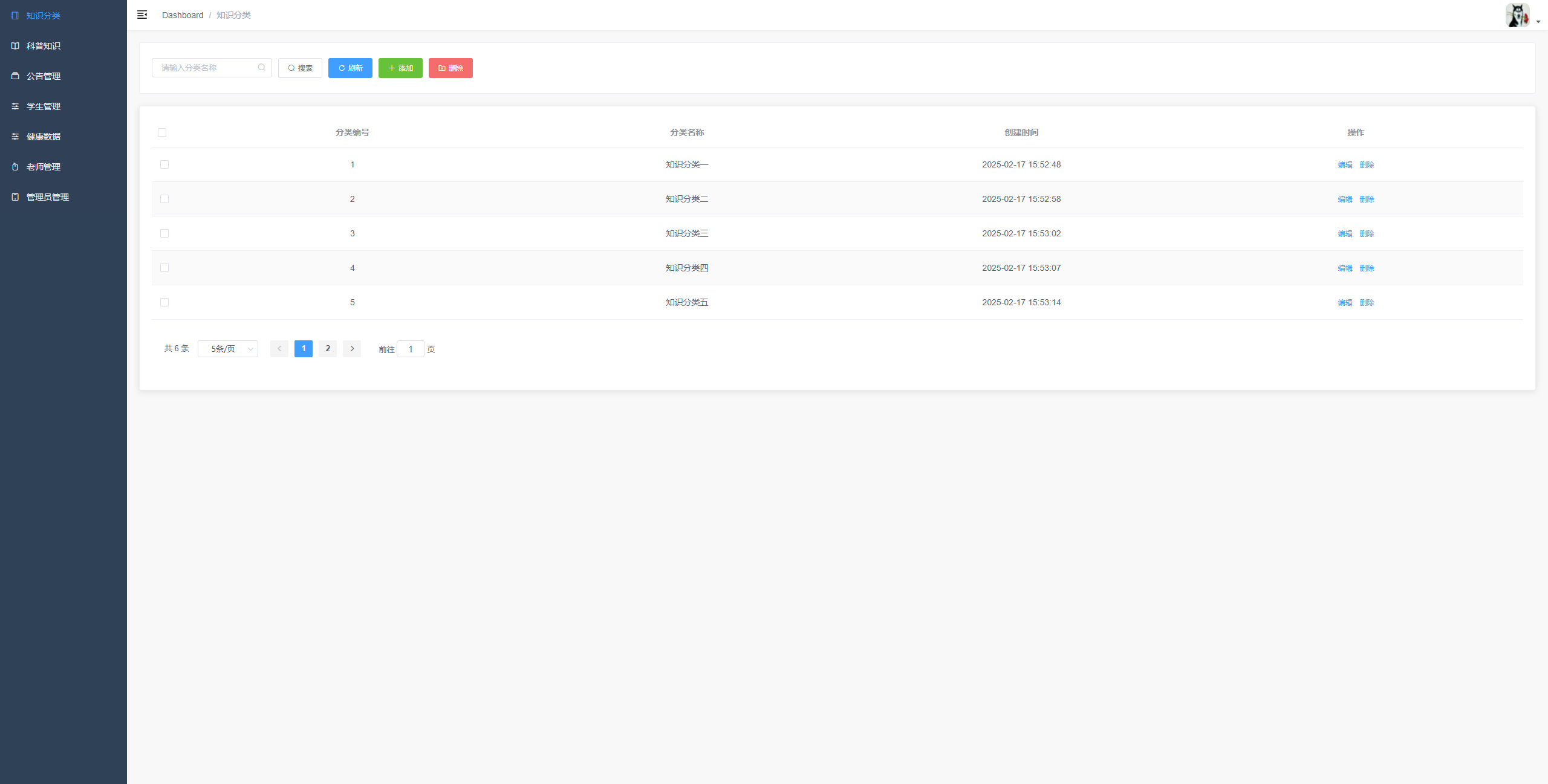Click the 公告管理 sidebar icon

[x=15, y=76]
